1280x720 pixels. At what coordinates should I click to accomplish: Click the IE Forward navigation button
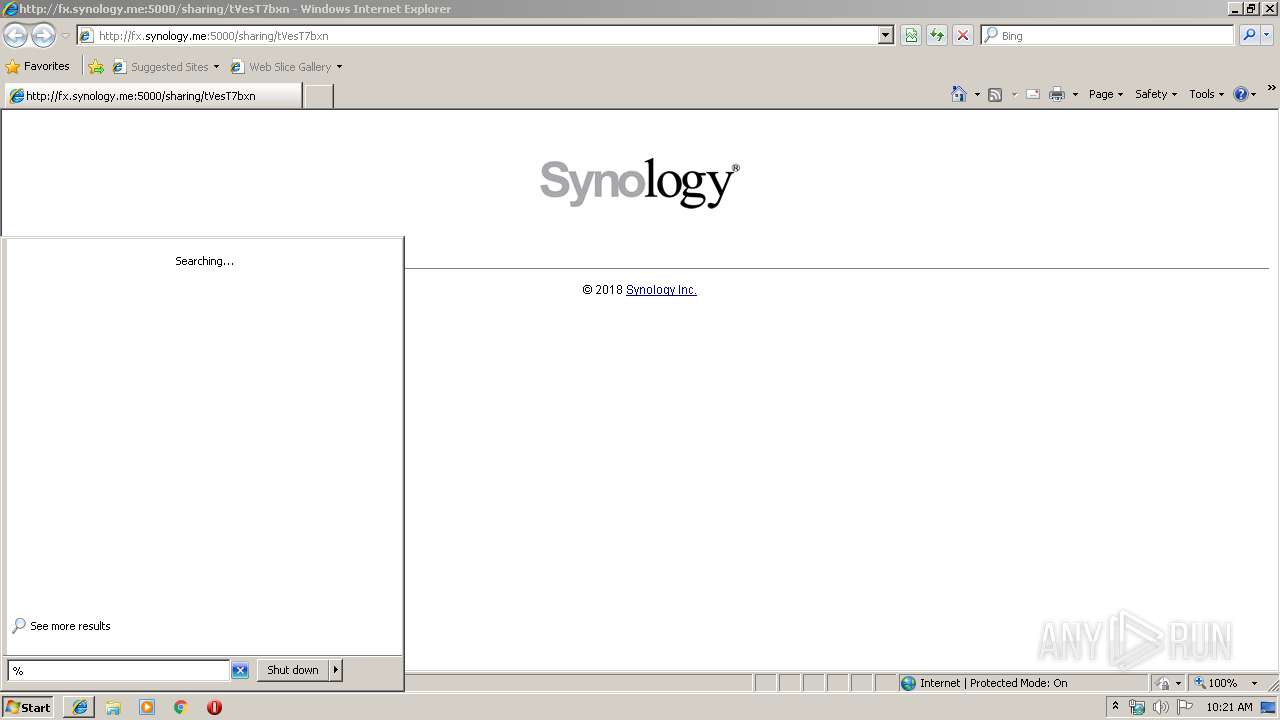(43, 36)
